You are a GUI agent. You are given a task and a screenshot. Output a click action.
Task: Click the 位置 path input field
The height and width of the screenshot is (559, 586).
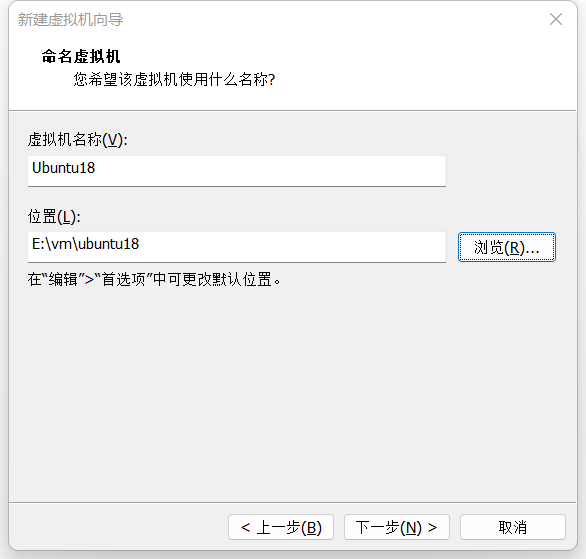pyautogui.click(x=237, y=247)
